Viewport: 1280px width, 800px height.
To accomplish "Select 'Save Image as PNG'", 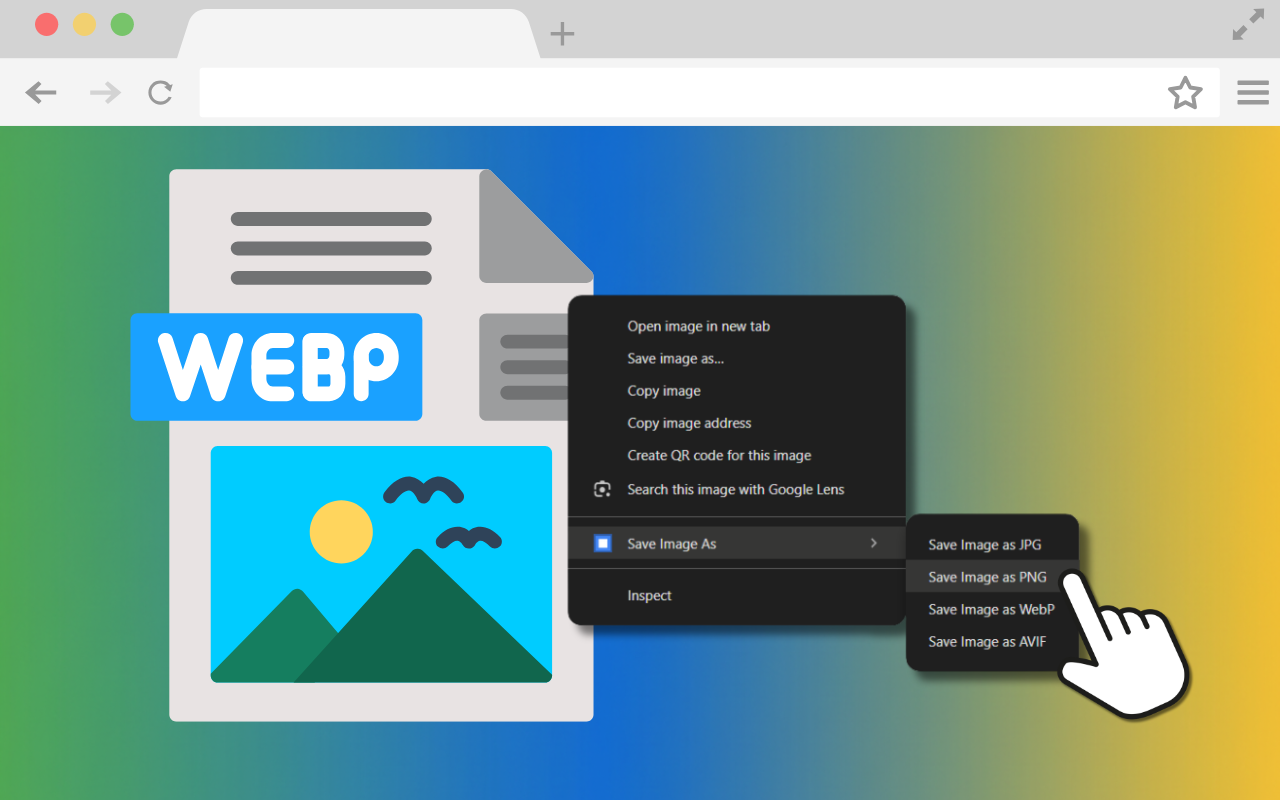I will (x=986, y=577).
